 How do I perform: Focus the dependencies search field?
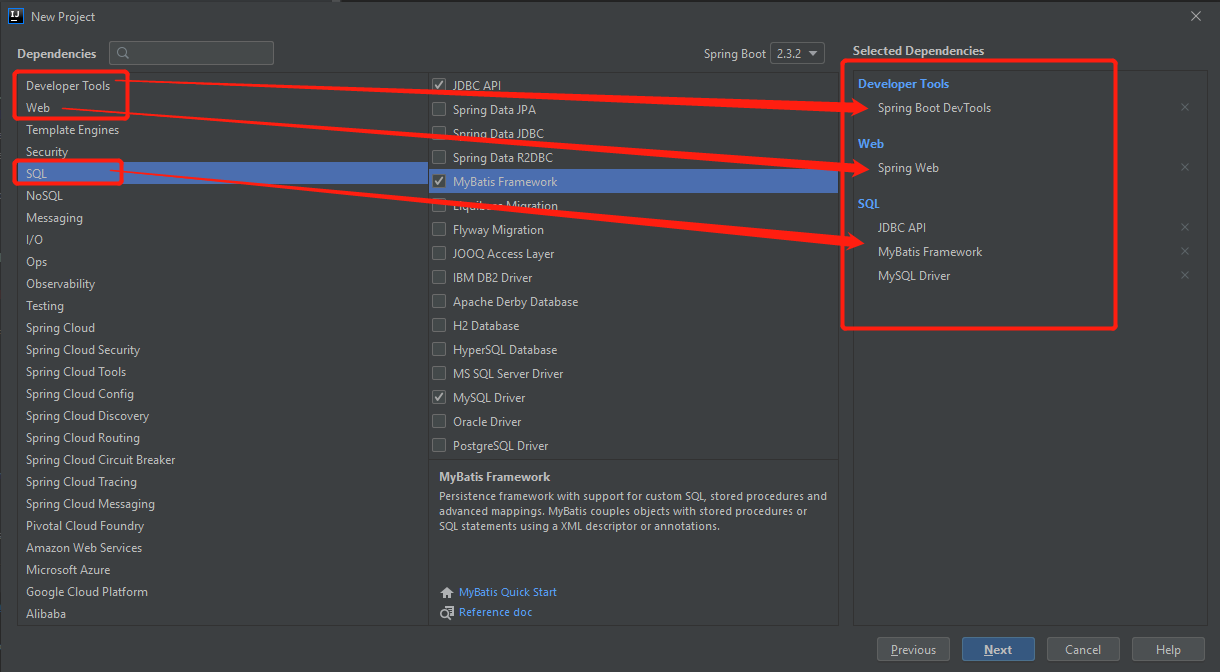191,53
